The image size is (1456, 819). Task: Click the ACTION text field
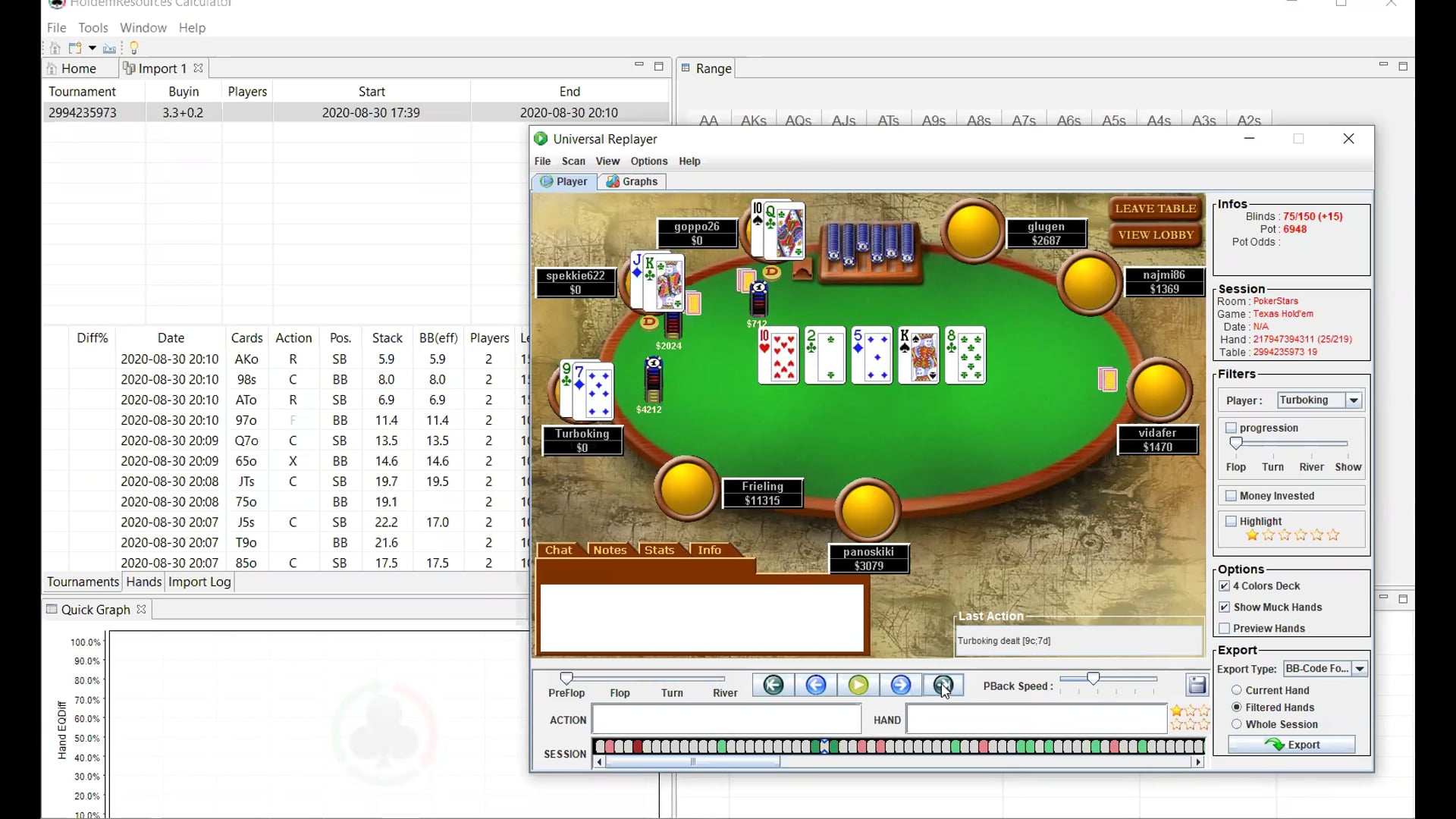726,720
